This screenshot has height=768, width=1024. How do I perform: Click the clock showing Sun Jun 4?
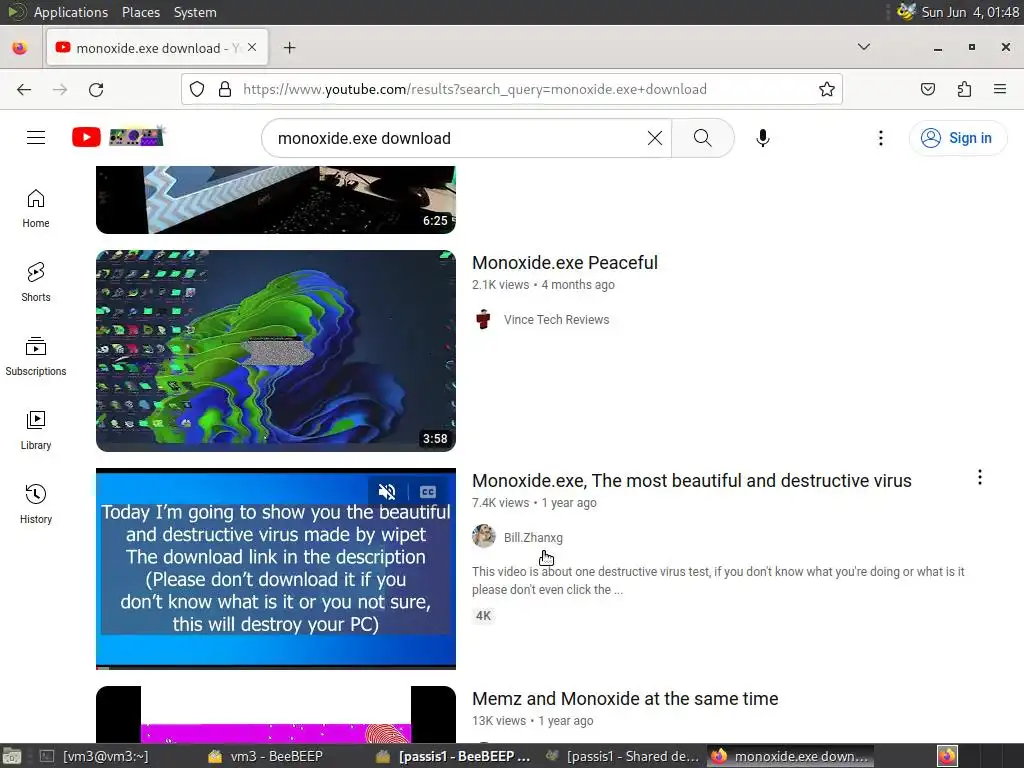tap(970, 12)
